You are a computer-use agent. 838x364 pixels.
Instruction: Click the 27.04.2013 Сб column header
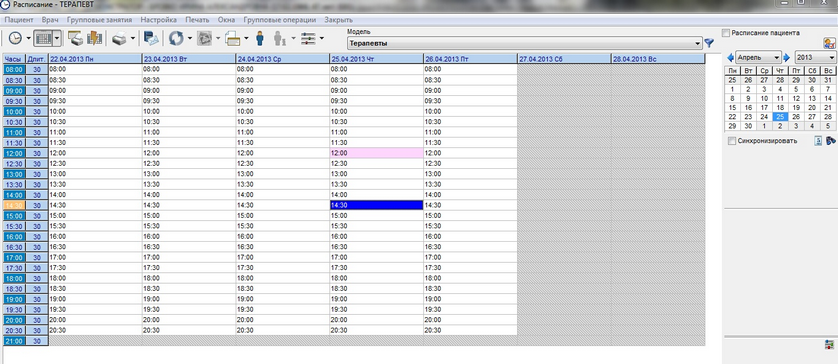pos(564,59)
